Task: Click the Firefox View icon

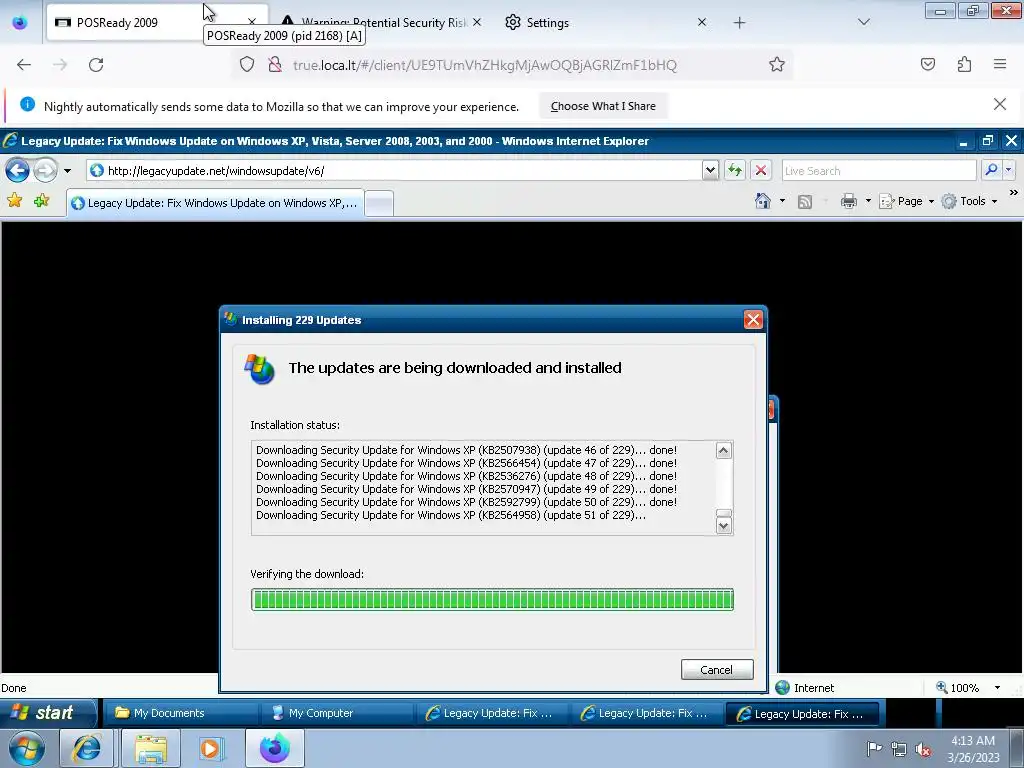Action: [20, 23]
